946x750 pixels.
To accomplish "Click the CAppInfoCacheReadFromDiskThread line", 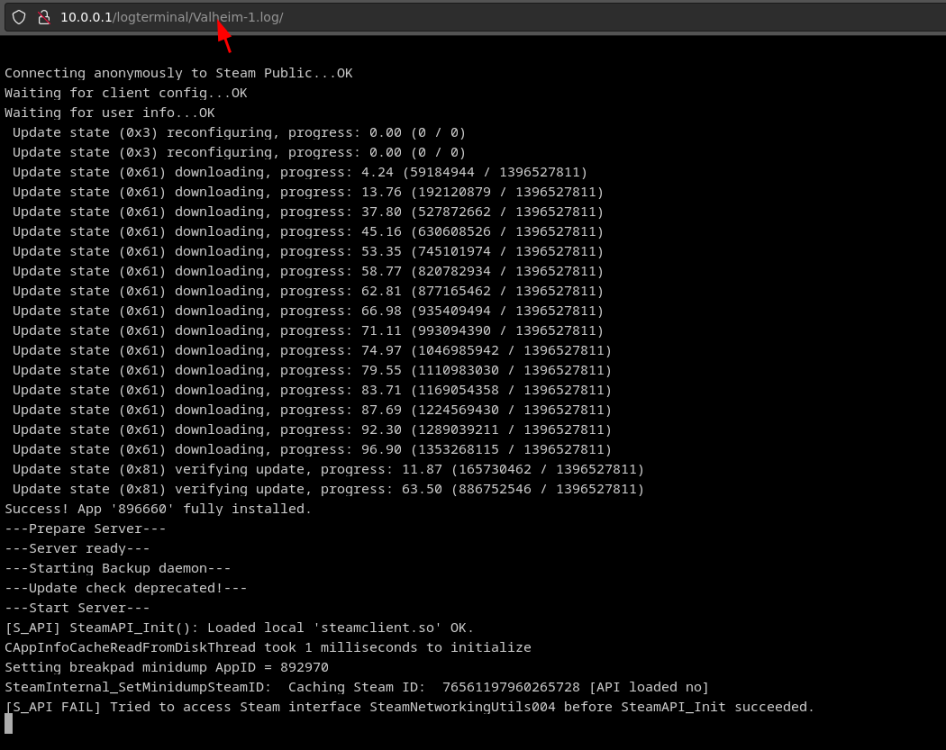I will coord(268,648).
